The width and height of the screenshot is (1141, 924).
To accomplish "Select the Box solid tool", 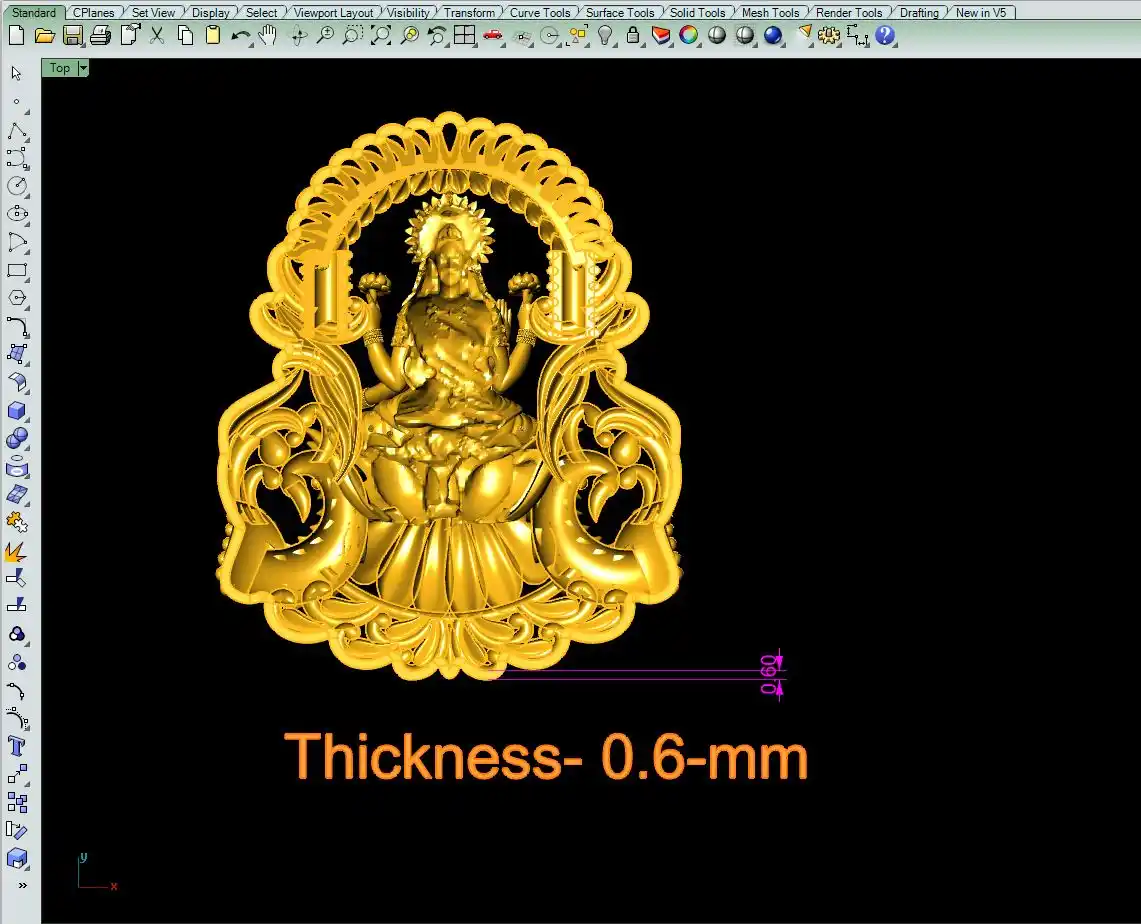I will (x=17, y=410).
